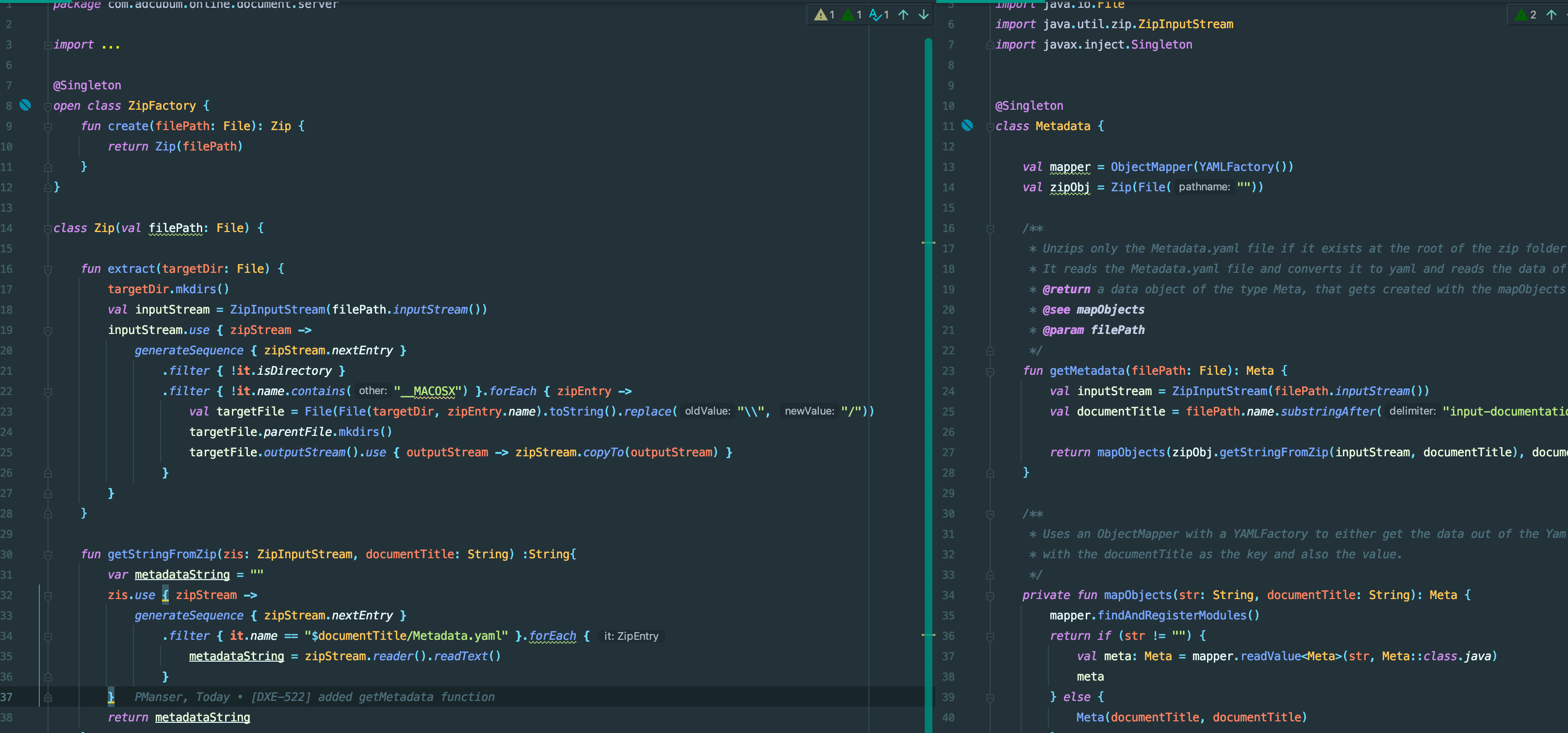The height and width of the screenshot is (733, 1568).
Task: Collapse the create function fold marker
Action: pyautogui.click(x=48, y=127)
